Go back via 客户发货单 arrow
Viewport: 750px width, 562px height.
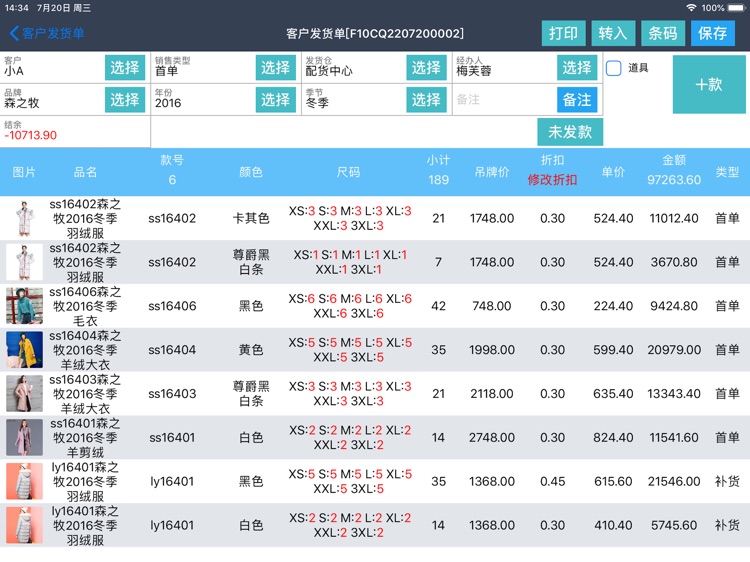click(x=47, y=33)
